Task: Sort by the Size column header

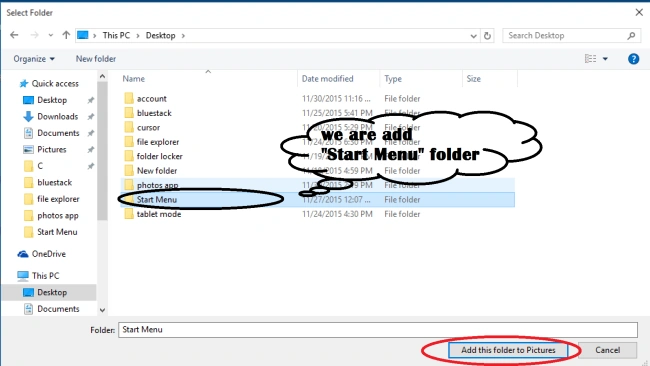Action: coord(473,79)
